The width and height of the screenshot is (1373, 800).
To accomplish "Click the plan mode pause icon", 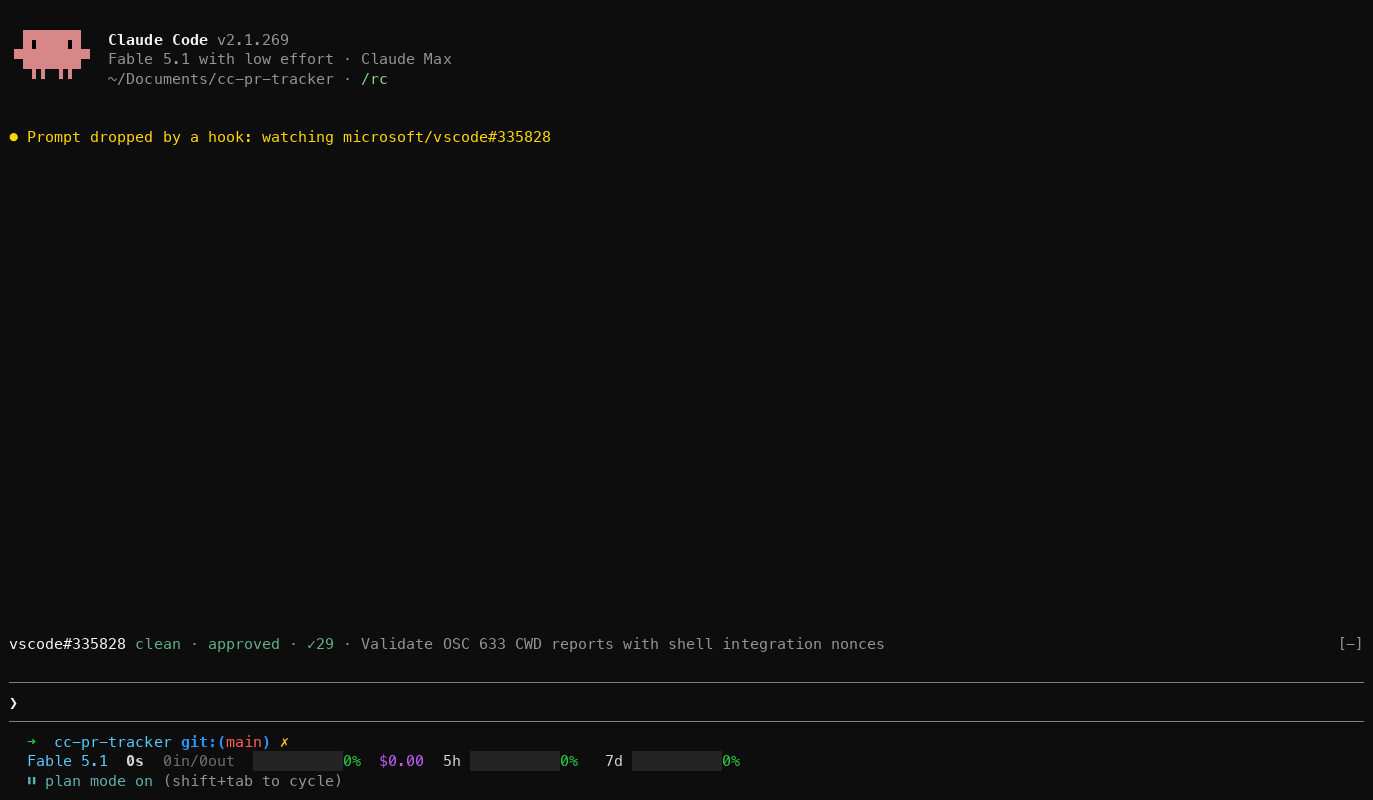I will (x=32, y=781).
